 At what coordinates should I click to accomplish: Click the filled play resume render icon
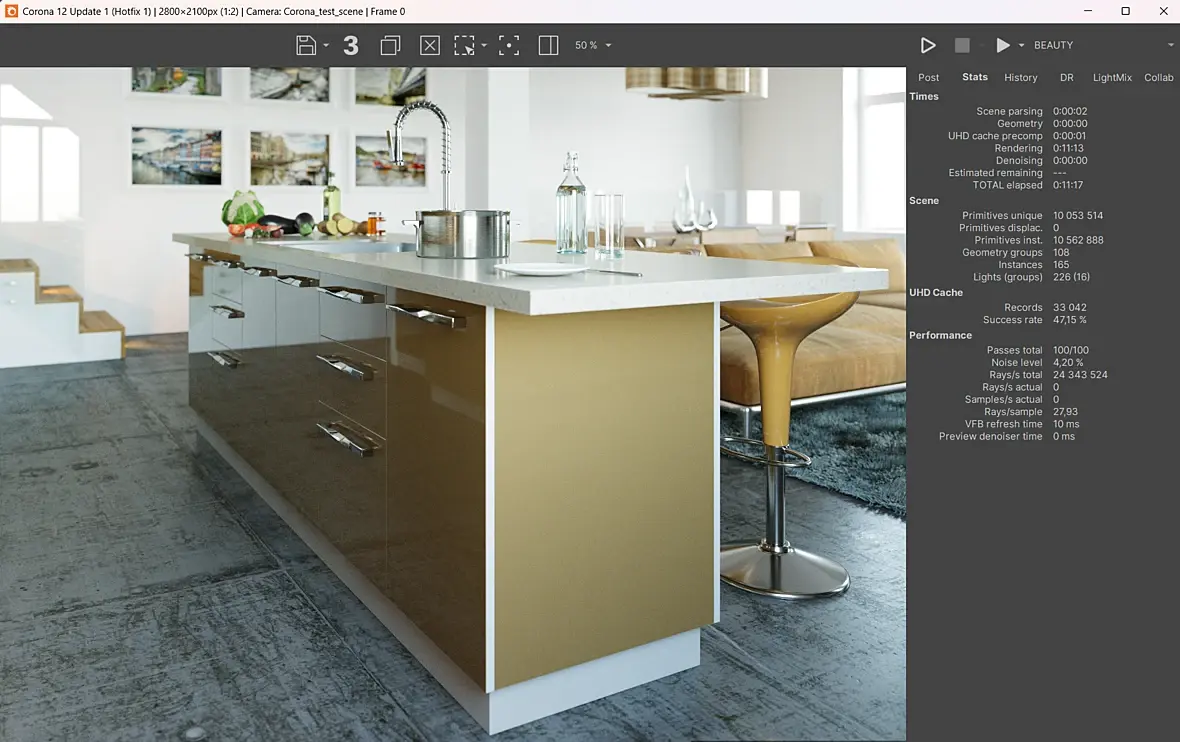click(x=1003, y=45)
